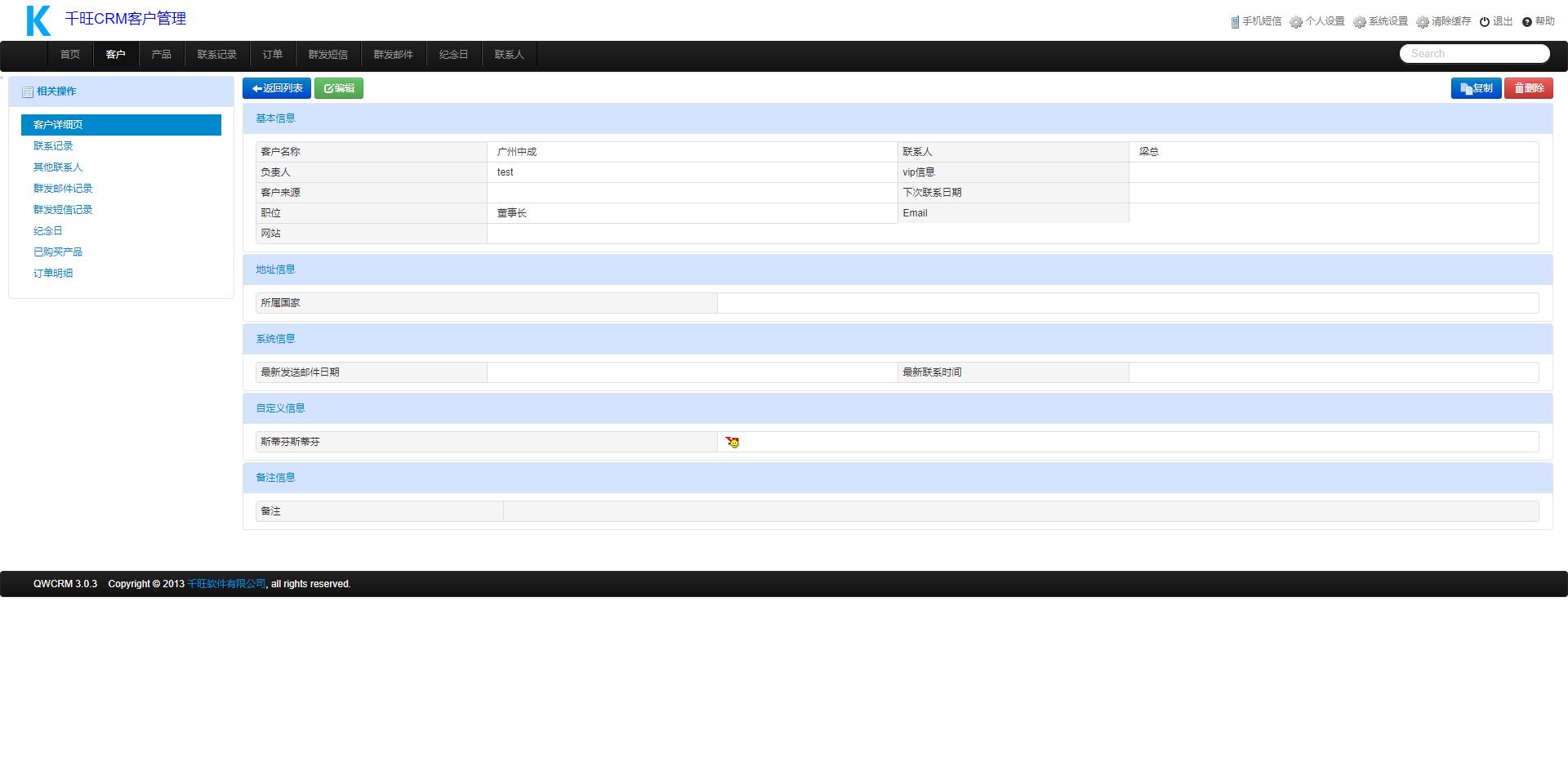Open 群发邮件 navigation tab
Screen dimensions: 1568x771
coord(394,55)
